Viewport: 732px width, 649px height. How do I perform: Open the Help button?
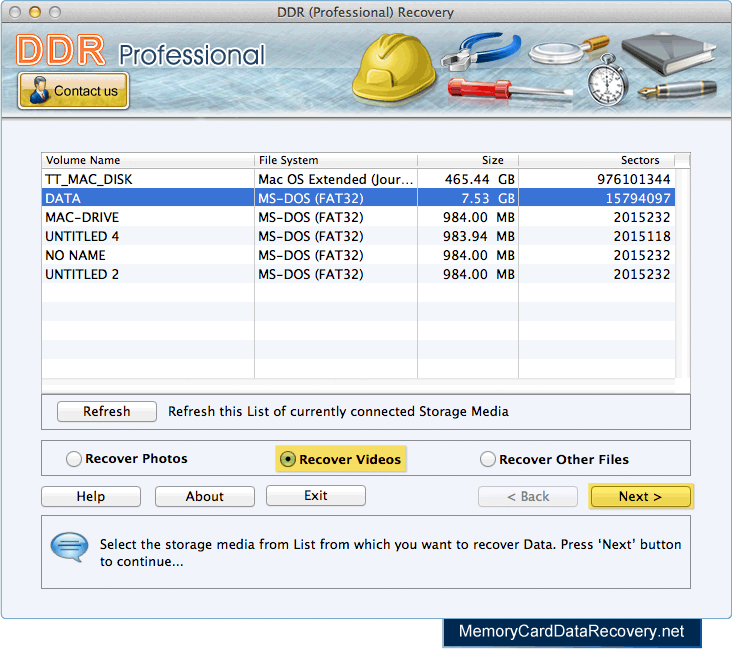tap(91, 496)
